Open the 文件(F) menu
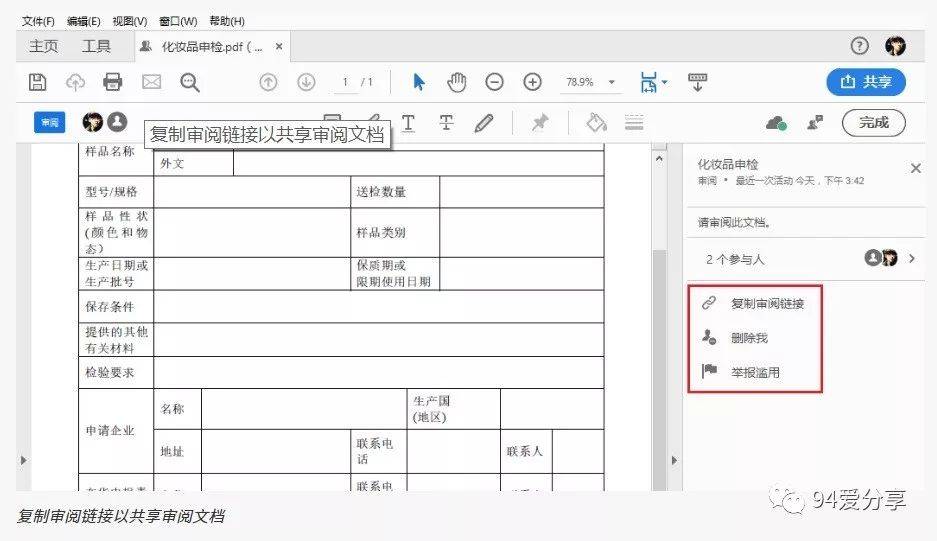This screenshot has height=541, width=937. pos(38,22)
